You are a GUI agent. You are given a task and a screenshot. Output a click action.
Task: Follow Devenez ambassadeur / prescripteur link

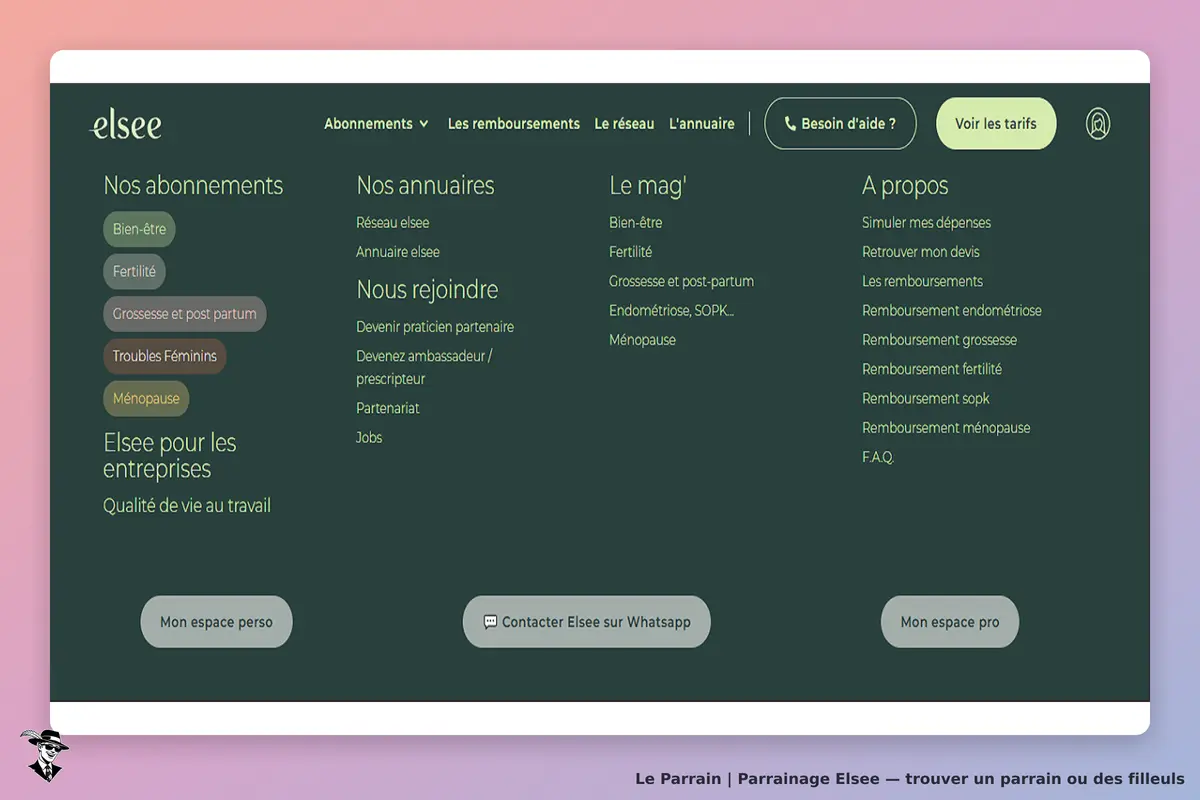pos(424,367)
